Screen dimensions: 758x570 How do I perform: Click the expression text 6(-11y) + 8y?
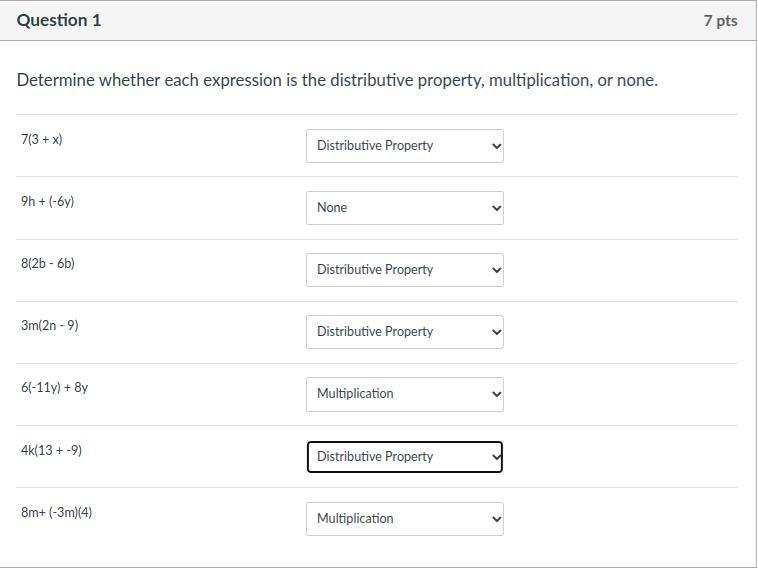pos(55,388)
